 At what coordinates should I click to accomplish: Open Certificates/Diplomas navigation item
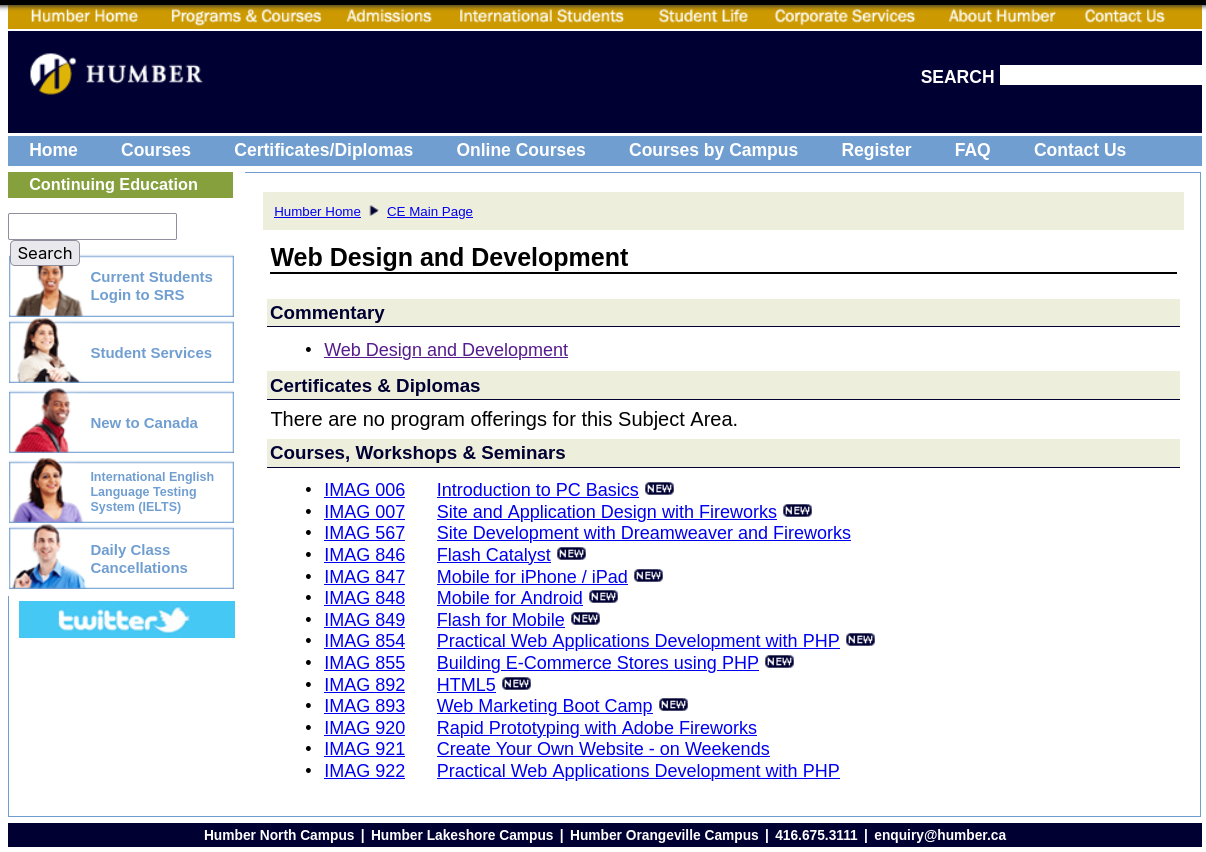(323, 150)
